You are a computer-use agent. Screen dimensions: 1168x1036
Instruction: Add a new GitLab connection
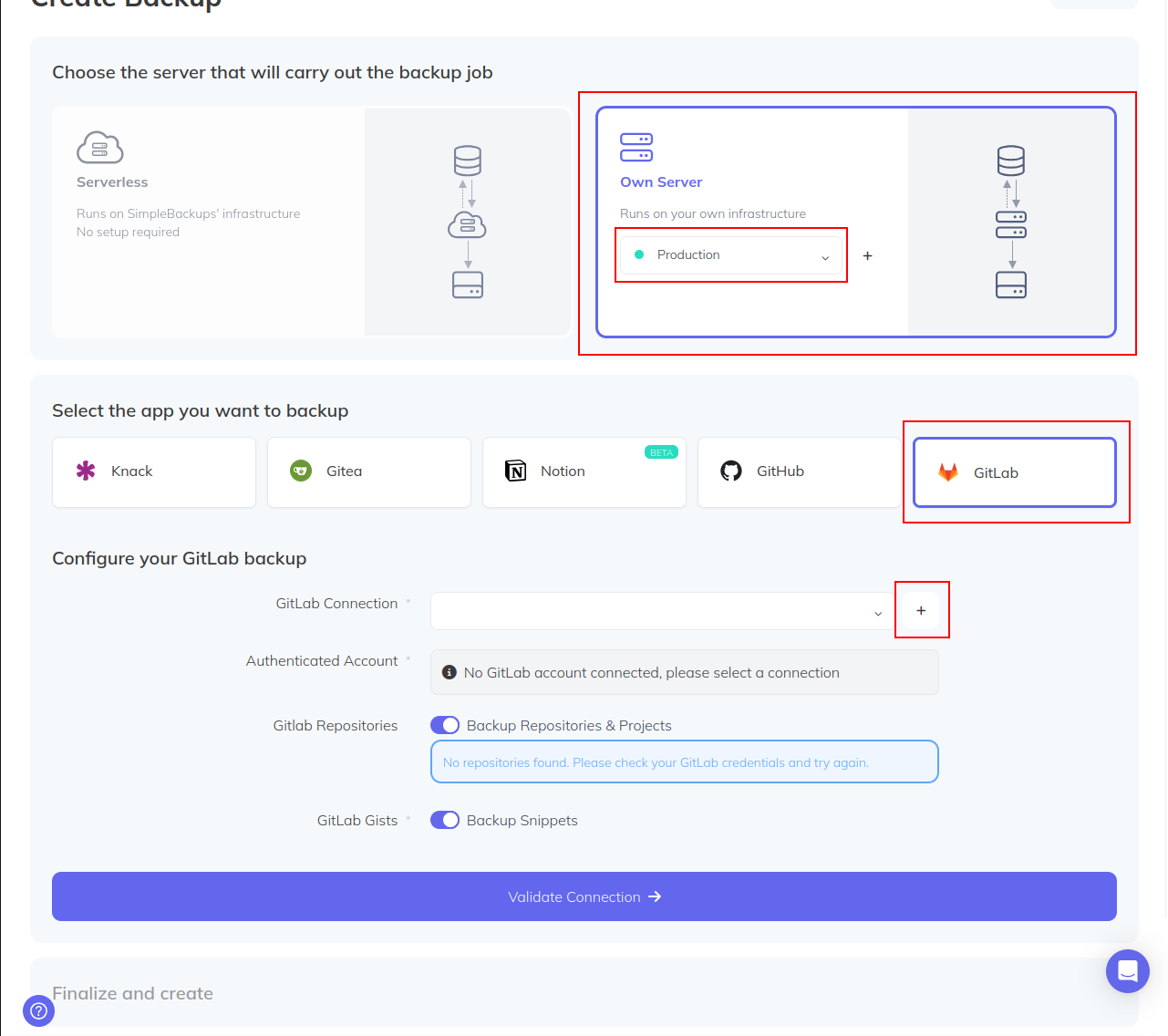click(x=921, y=610)
